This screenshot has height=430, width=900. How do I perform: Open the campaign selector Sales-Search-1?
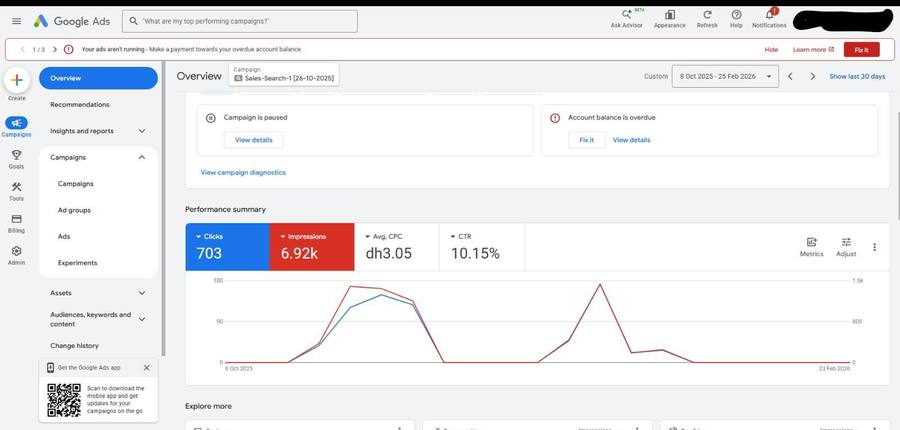click(x=284, y=74)
